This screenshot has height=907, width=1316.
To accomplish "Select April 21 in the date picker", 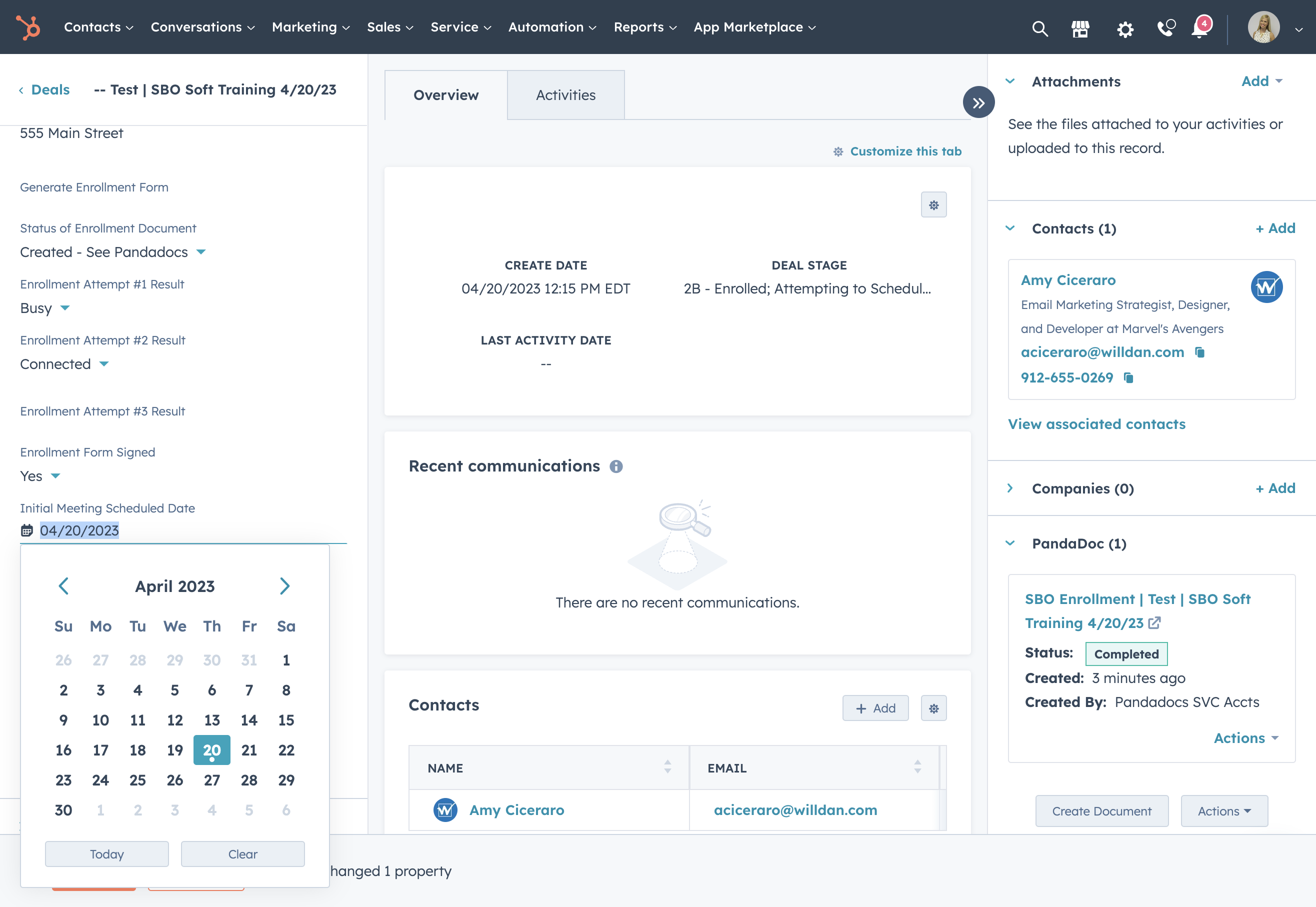I will coord(249,750).
